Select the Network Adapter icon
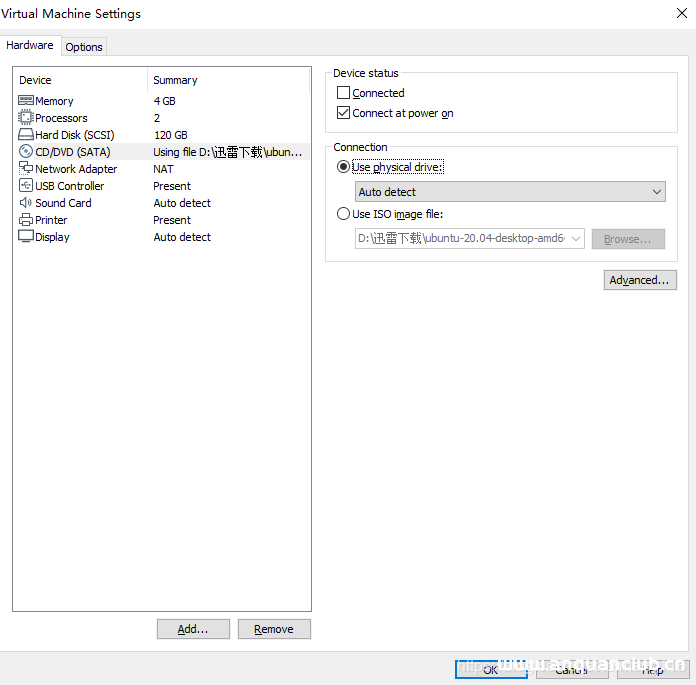The image size is (696, 685). pos(26,169)
